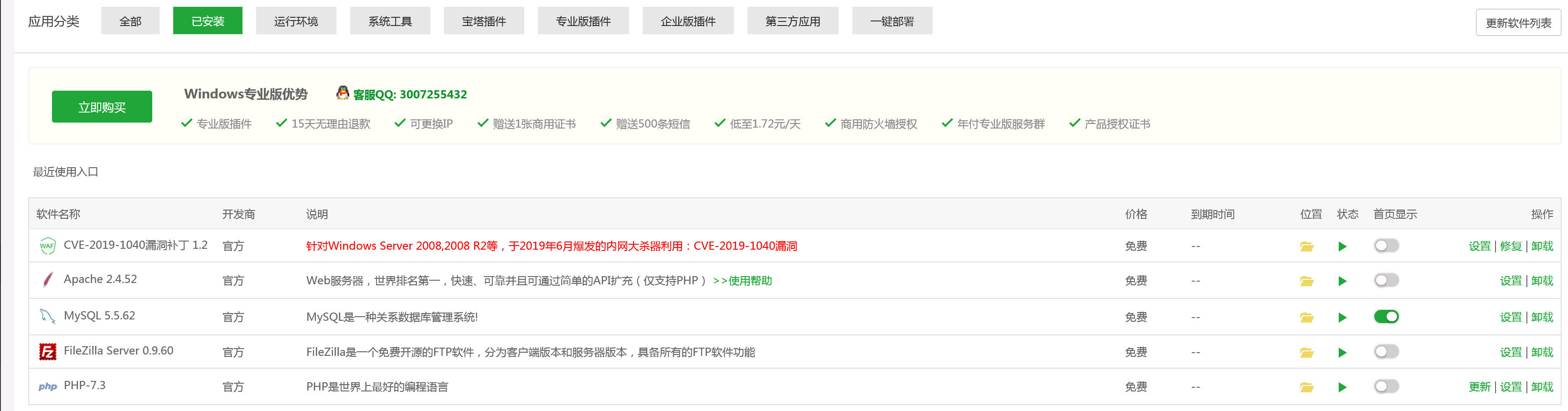Click 卸载 for CVE-2019-1040 patch
This screenshot has width=1568, height=411.
[1542, 246]
